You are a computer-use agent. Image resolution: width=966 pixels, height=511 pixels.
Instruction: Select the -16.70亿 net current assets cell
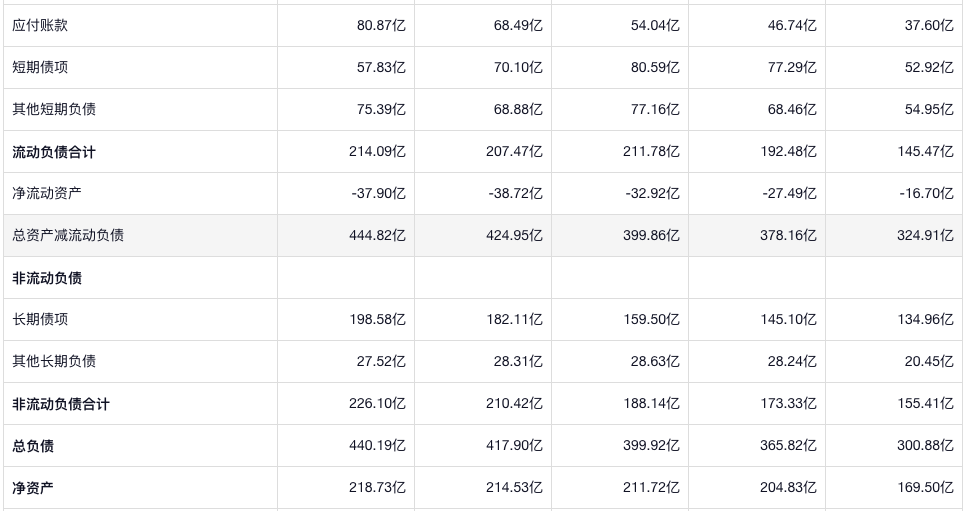point(925,193)
